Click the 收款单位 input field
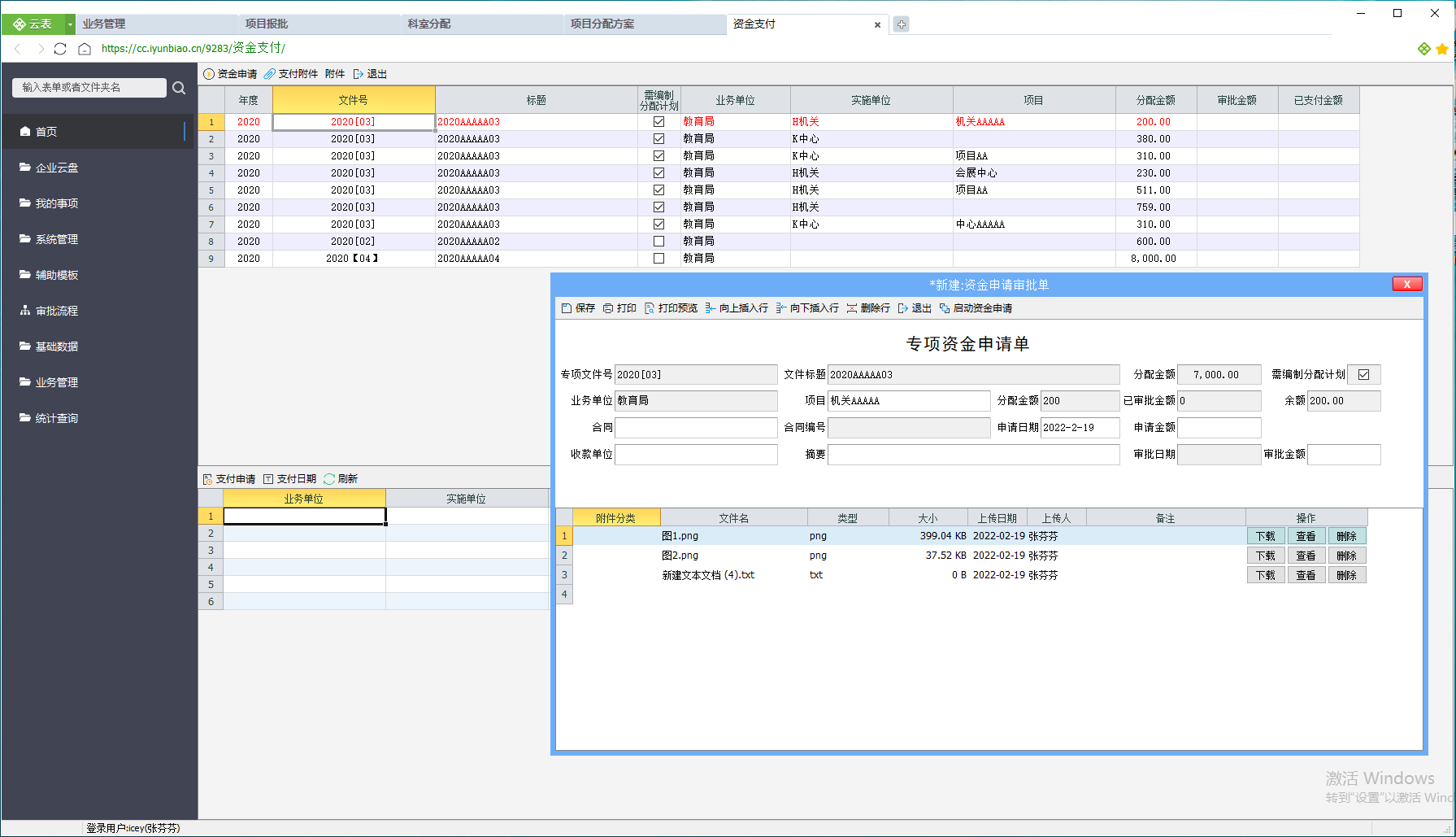The width and height of the screenshot is (1456, 837). pos(696,455)
